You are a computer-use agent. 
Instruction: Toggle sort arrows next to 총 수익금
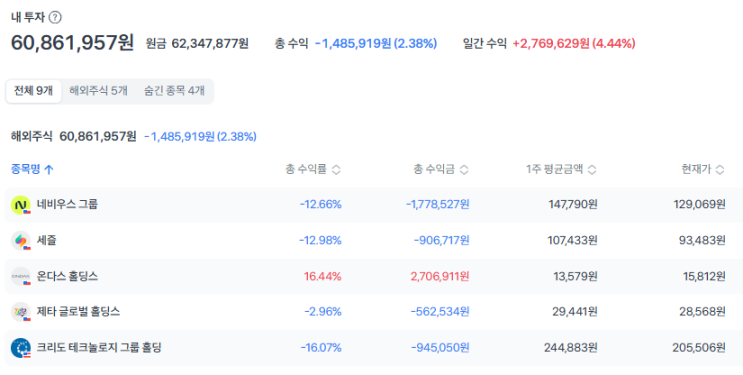click(x=464, y=170)
